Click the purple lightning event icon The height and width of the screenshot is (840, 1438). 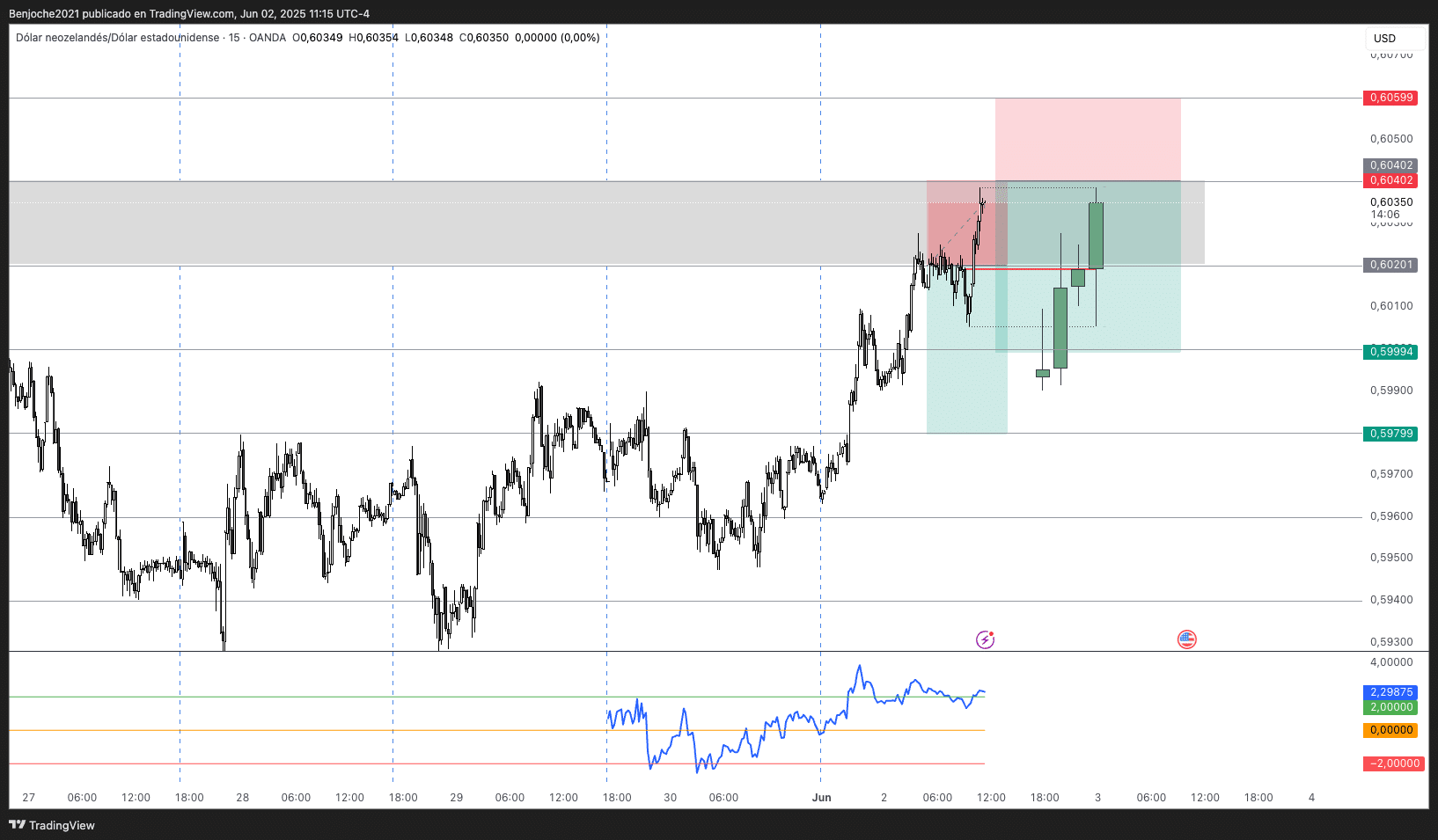point(985,639)
